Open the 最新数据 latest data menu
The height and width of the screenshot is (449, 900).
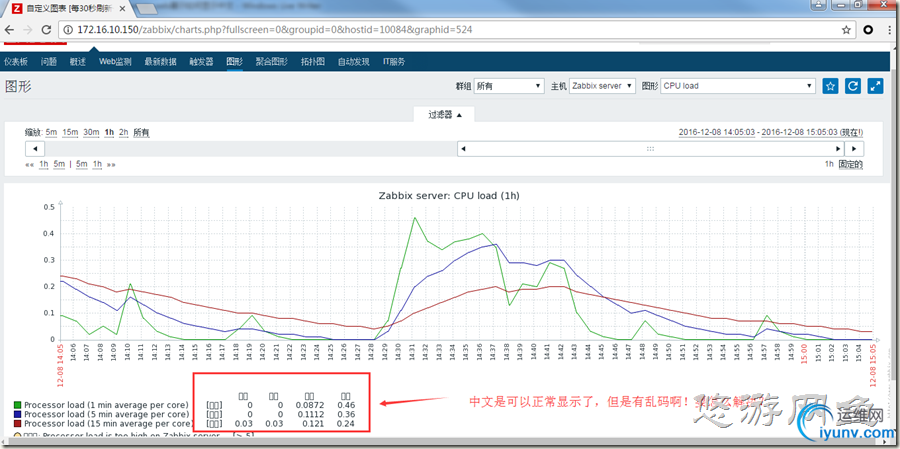(160, 62)
